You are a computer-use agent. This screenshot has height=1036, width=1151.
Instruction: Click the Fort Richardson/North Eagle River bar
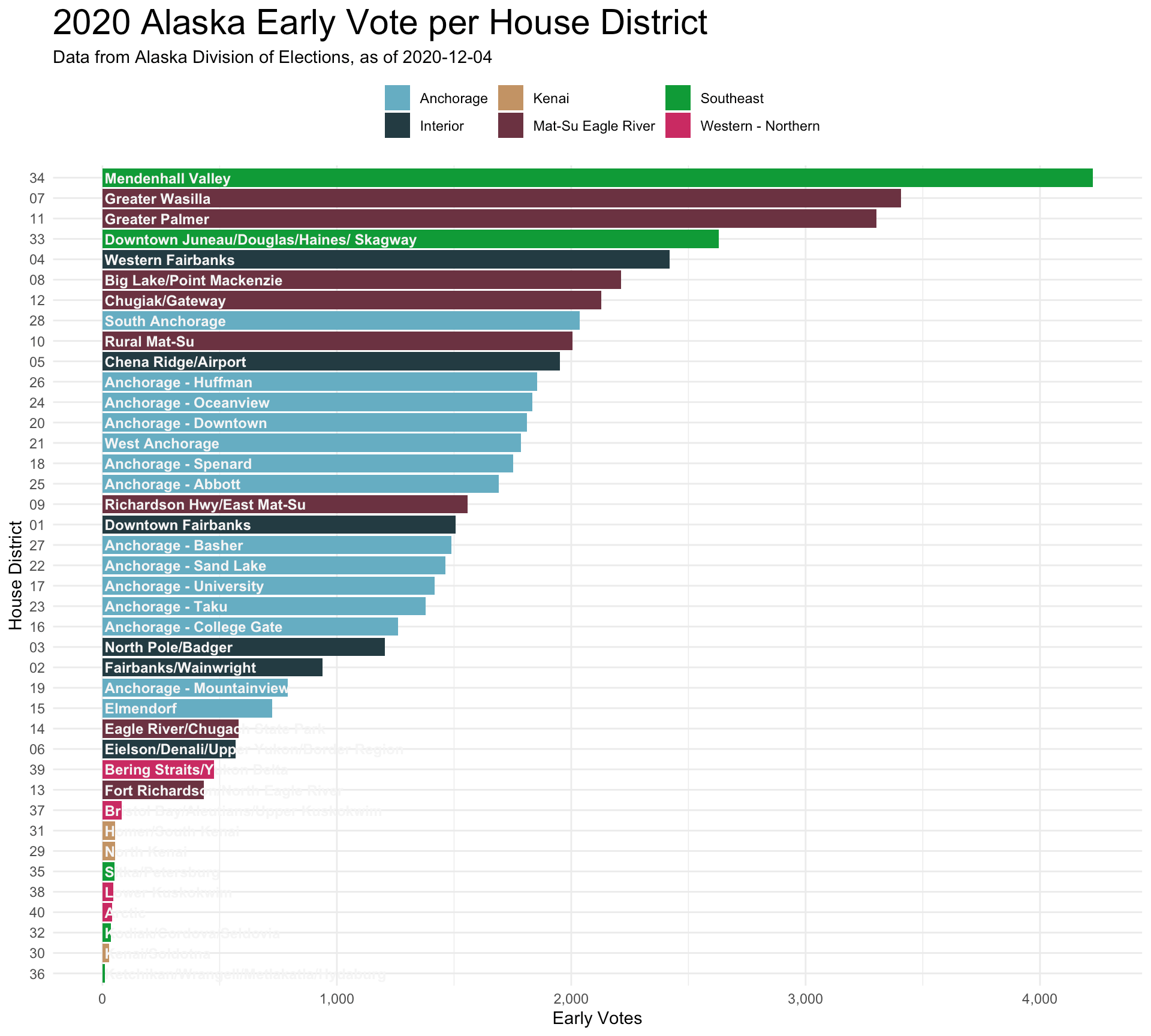point(153,790)
